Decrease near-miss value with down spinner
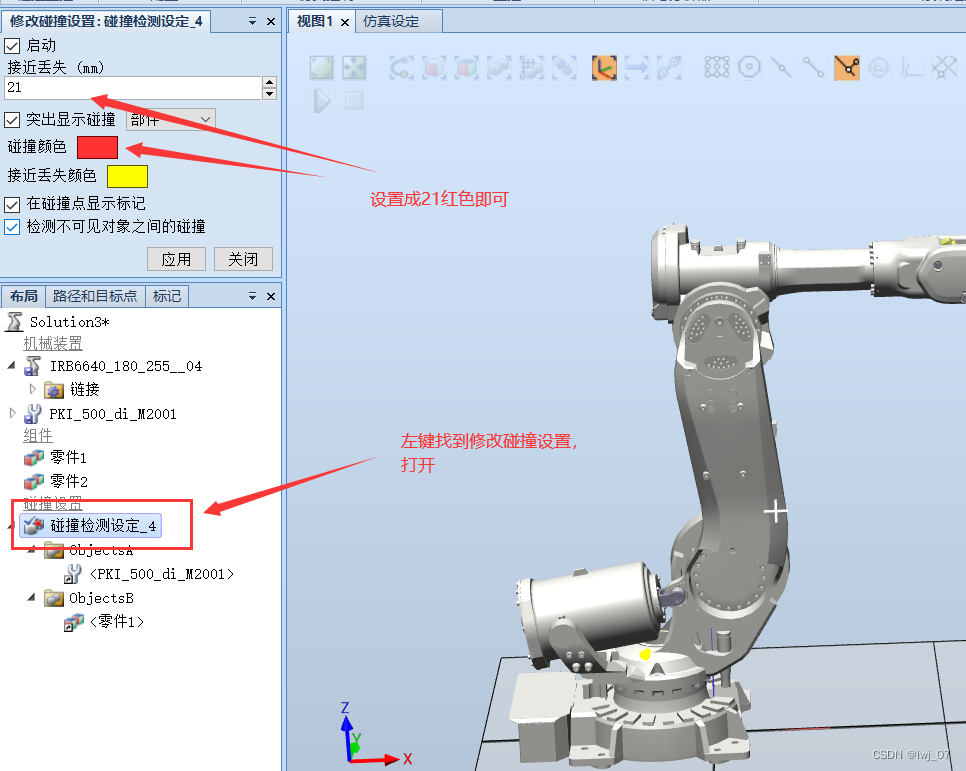The width and height of the screenshot is (966, 771). [269, 94]
